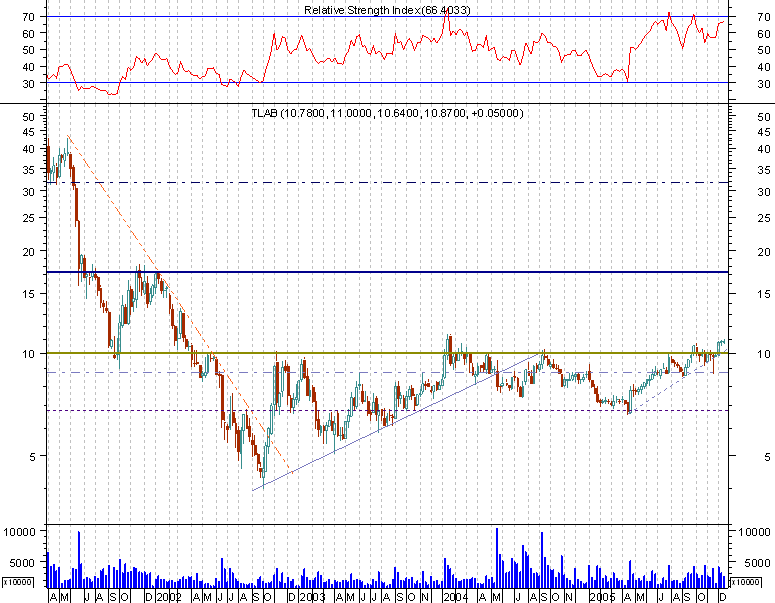This screenshot has width=775, height=603.
Task: Click the 15 label on left price axis
Action: (x=29, y=294)
